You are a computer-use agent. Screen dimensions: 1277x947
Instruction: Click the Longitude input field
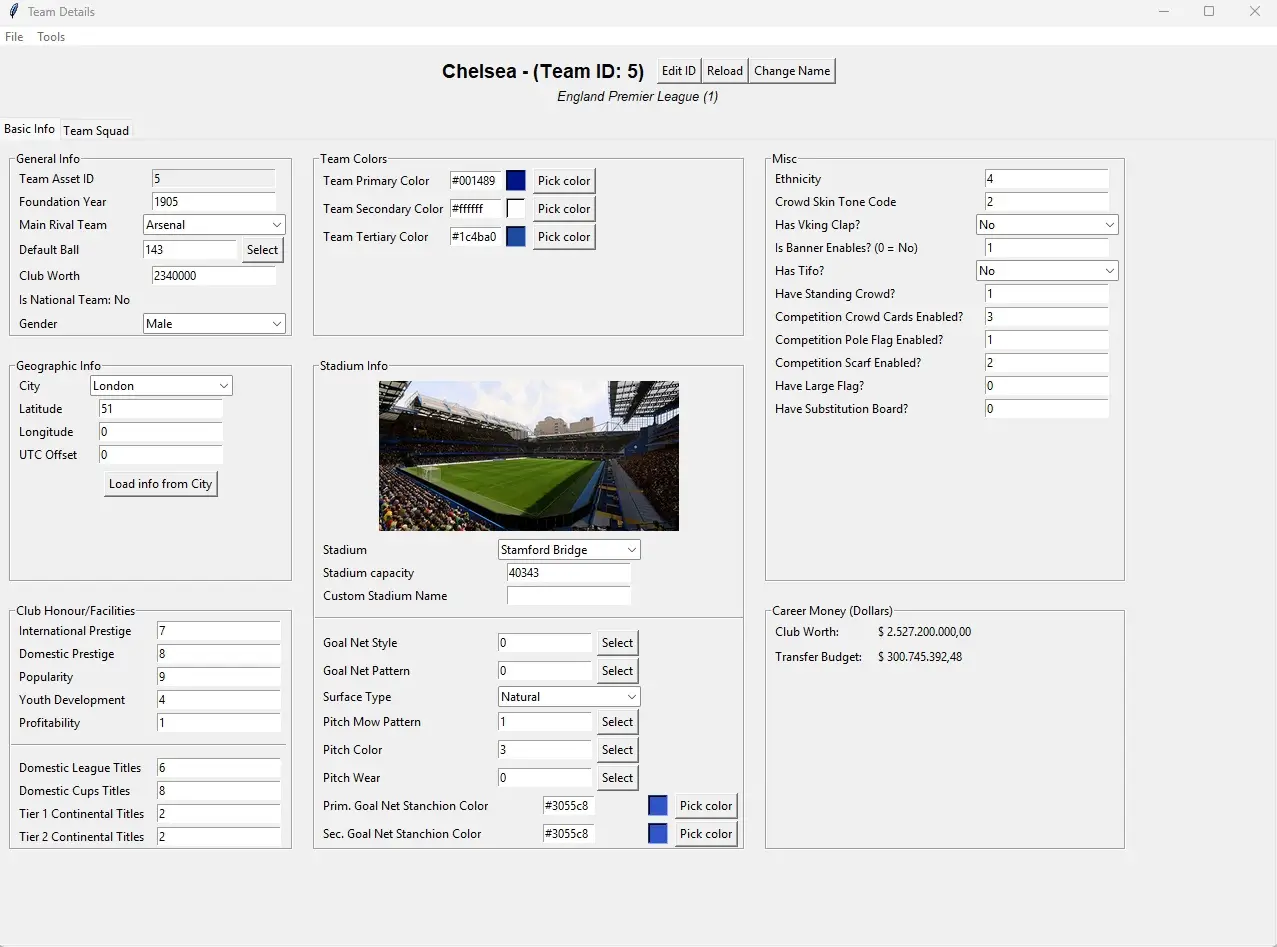point(161,432)
